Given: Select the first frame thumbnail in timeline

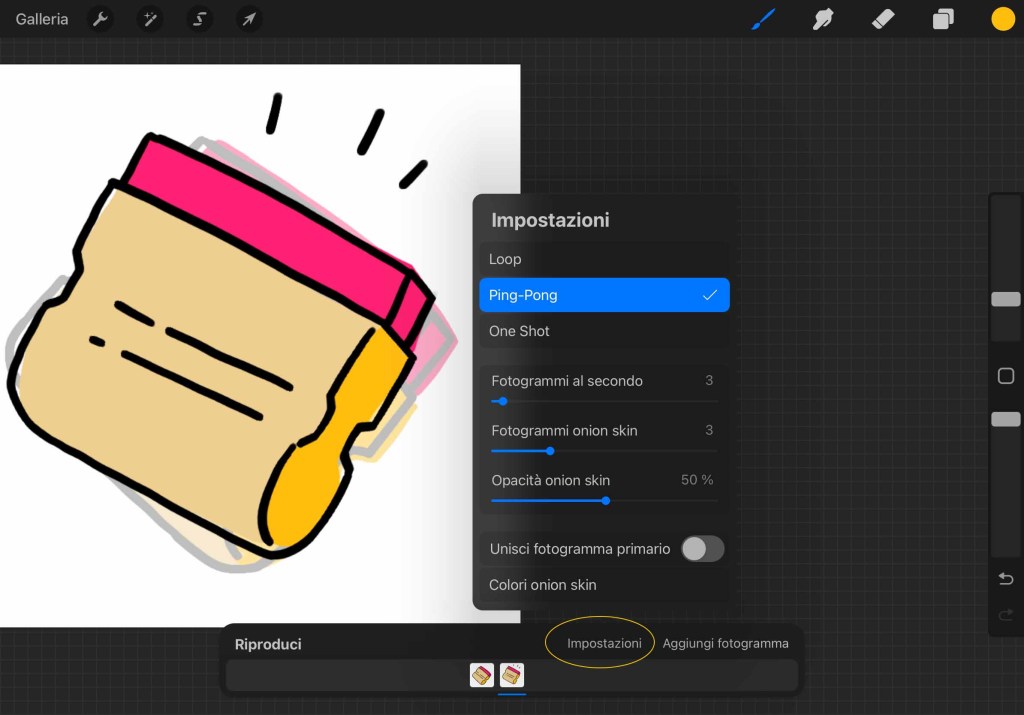Looking at the screenshot, I should tap(482, 676).
